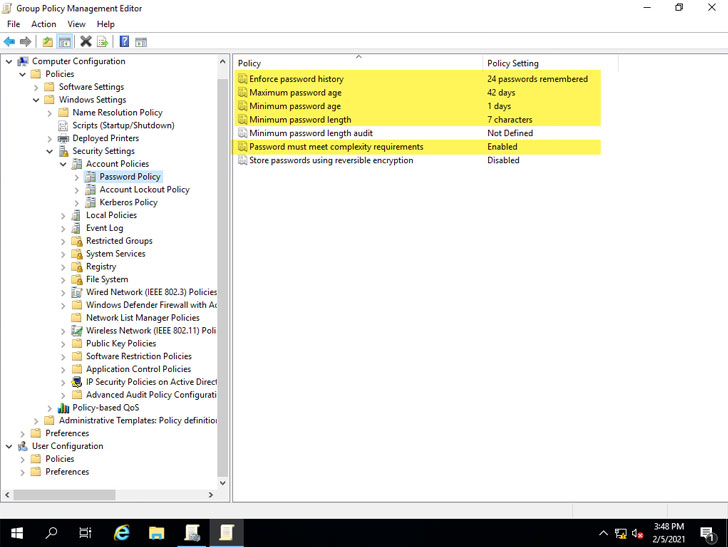728x547 pixels.
Task: Click the 7 characters setting value
Action: click(x=509, y=119)
